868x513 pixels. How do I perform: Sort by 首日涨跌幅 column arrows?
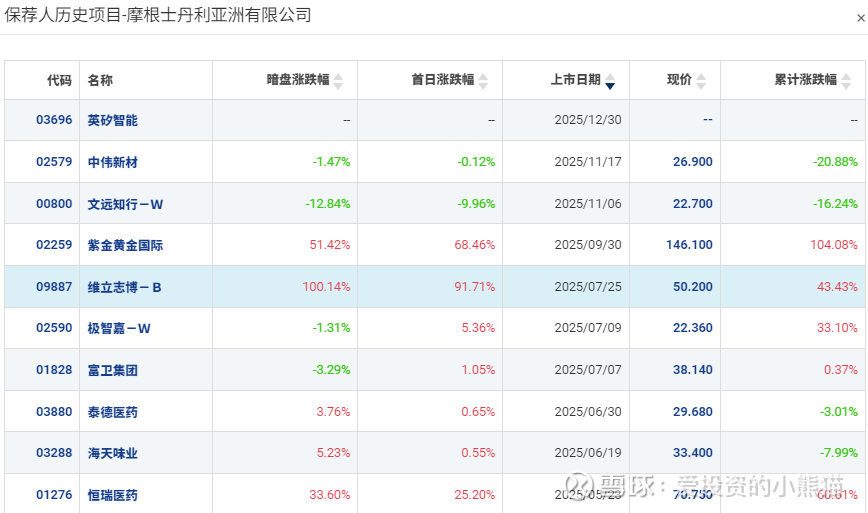pos(483,81)
